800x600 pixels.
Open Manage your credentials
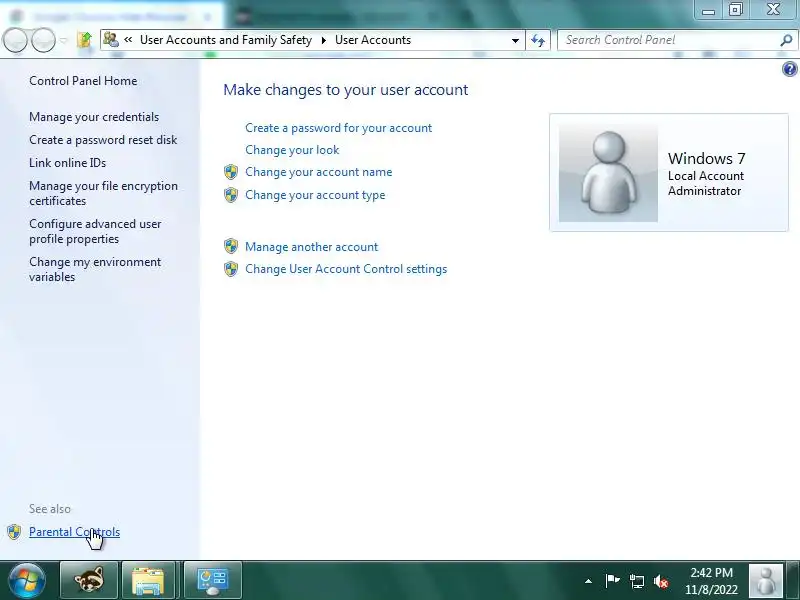tap(94, 117)
